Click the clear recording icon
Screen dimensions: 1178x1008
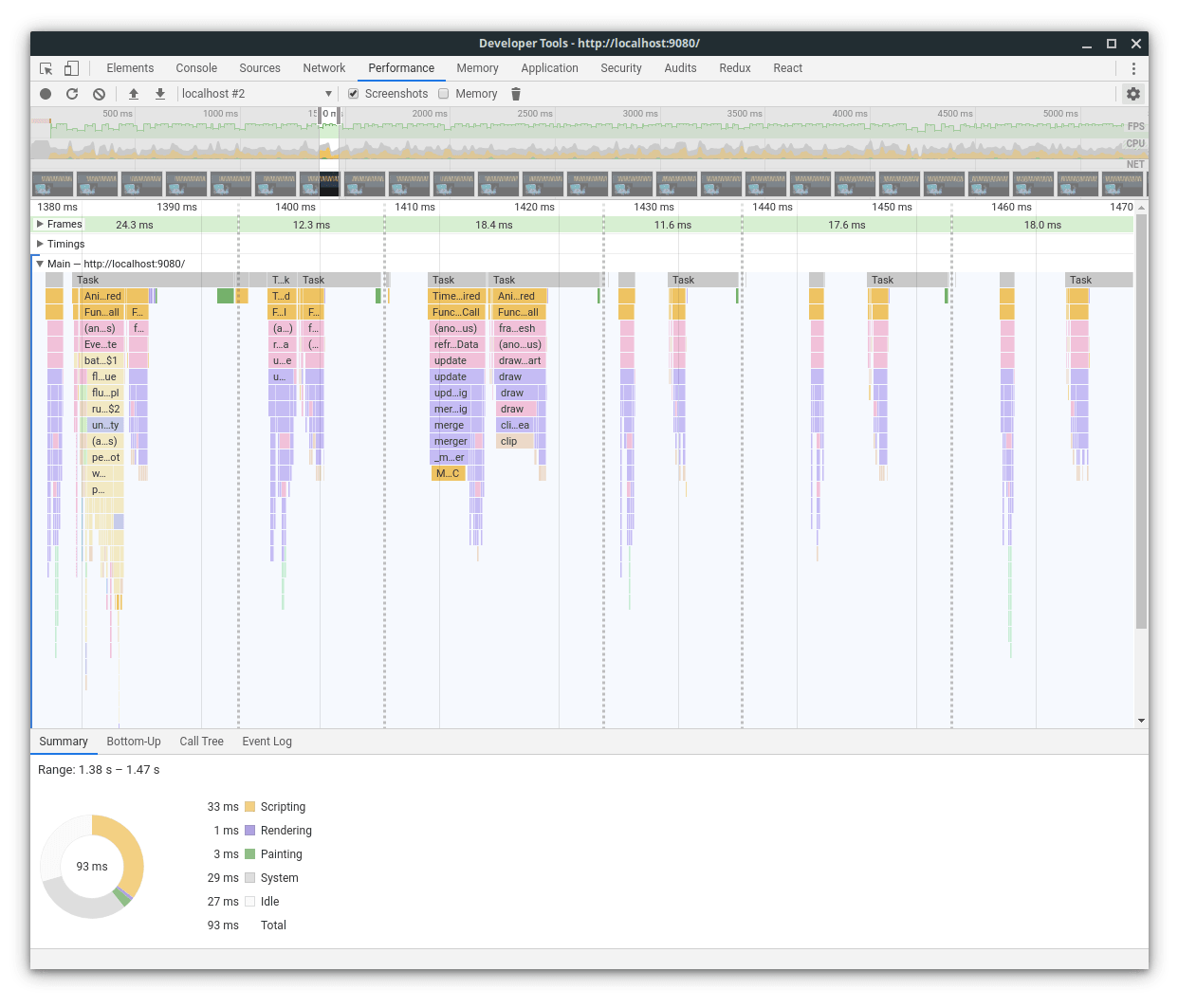click(x=99, y=94)
